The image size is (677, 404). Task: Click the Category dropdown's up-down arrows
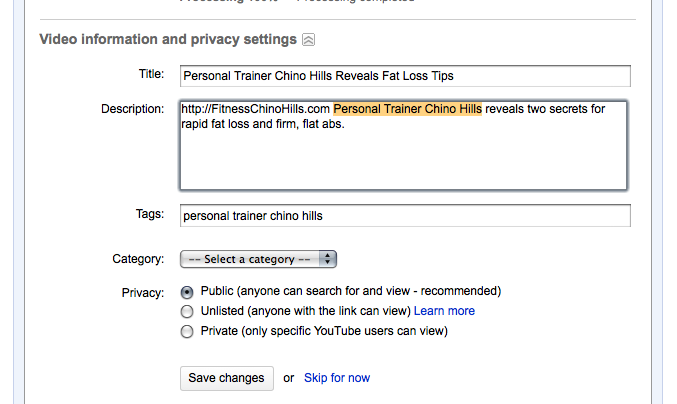[330, 259]
